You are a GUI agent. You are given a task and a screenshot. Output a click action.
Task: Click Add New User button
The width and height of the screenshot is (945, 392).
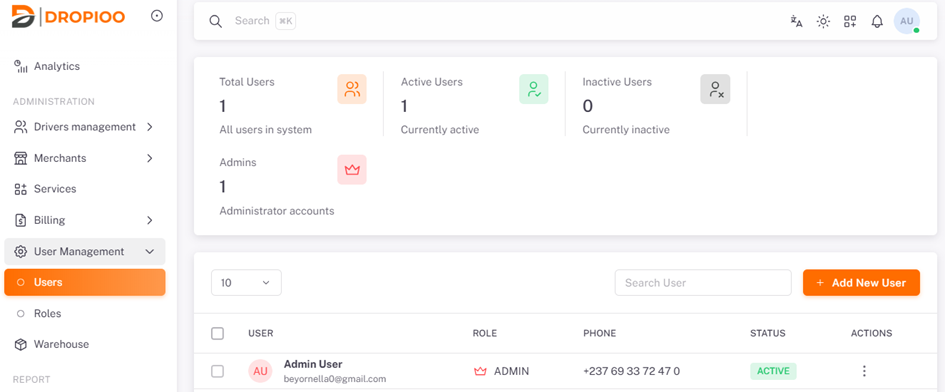click(861, 283)
